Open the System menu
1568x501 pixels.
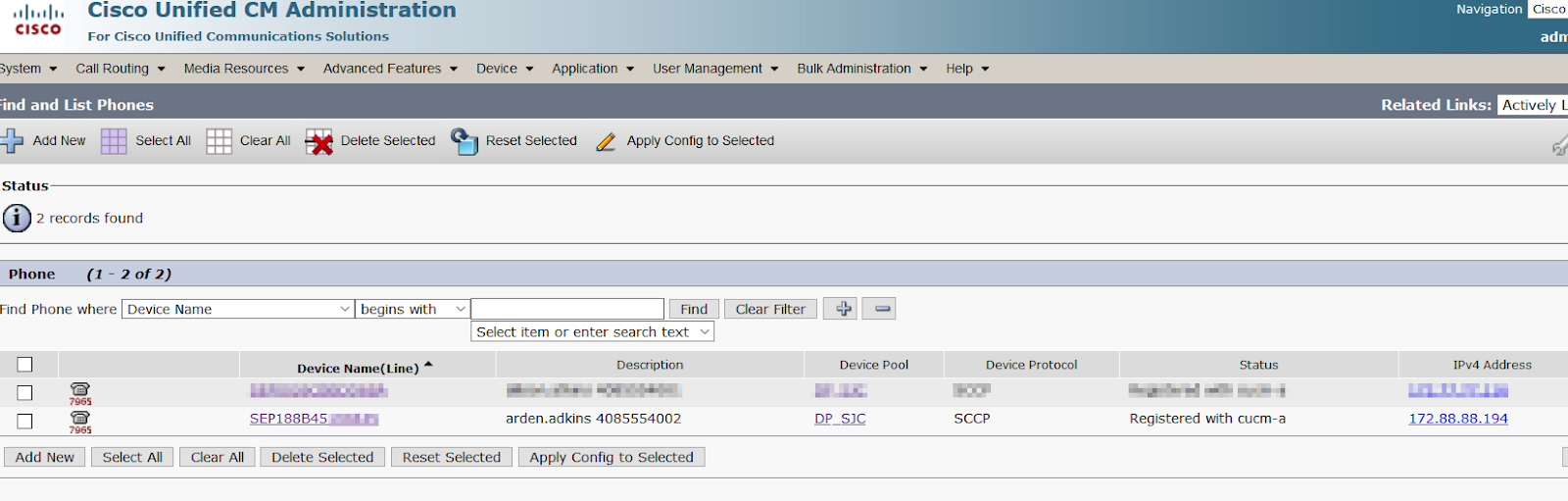[28, 69]
